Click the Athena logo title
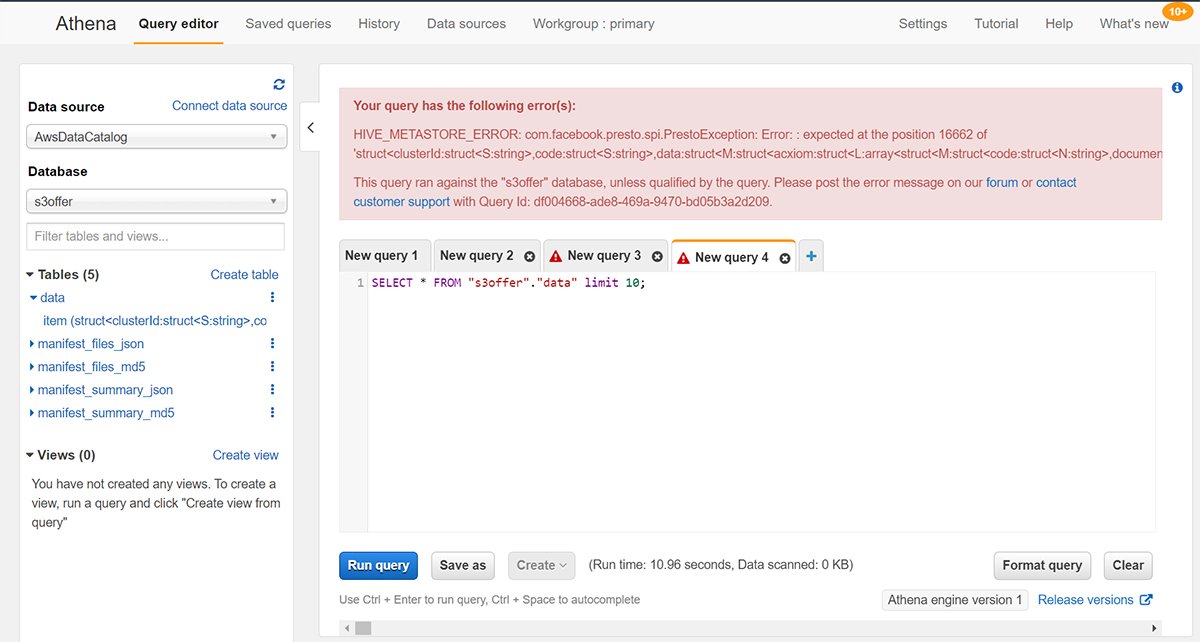The width and height of the screenshot is (1200, 642). tap(86, 23)
